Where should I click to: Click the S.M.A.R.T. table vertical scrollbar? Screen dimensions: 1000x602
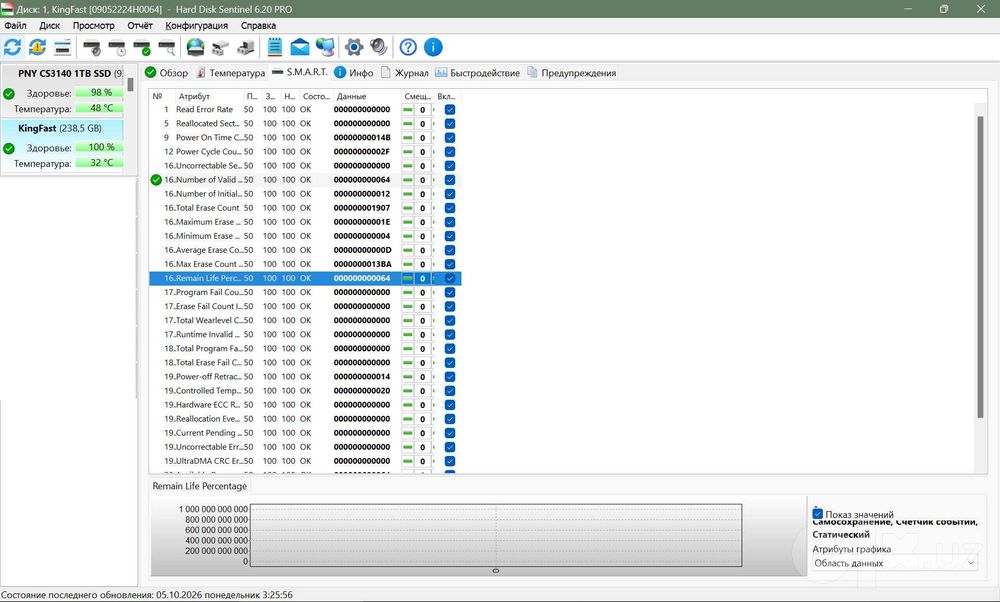tap(980, 268)
